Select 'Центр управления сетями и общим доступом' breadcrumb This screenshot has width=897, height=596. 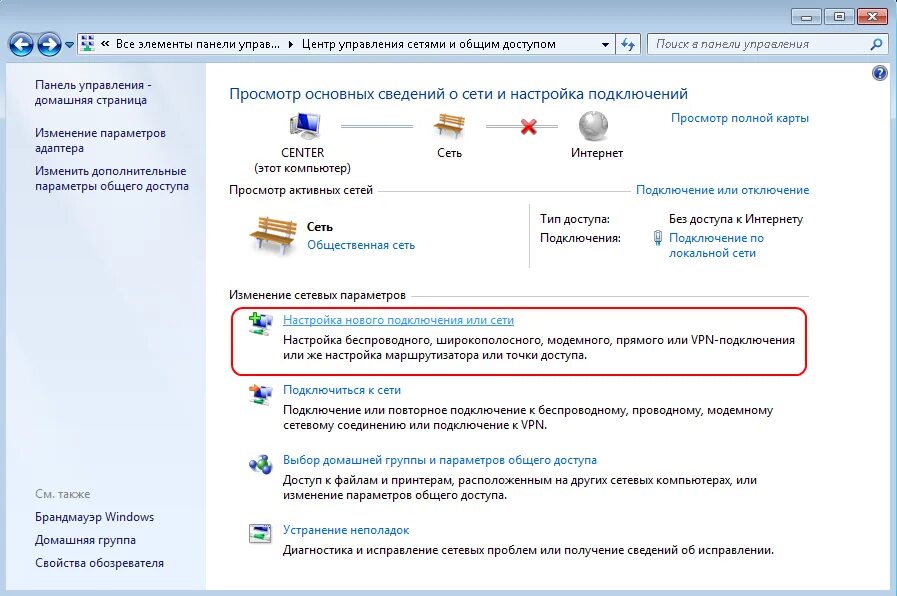coord(428,43)
